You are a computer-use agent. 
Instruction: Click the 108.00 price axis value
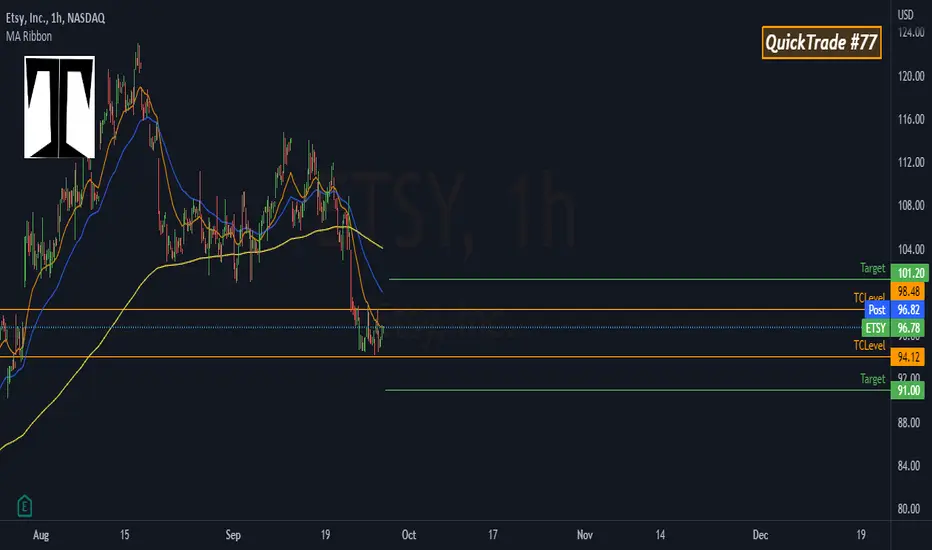coord(911,205)
